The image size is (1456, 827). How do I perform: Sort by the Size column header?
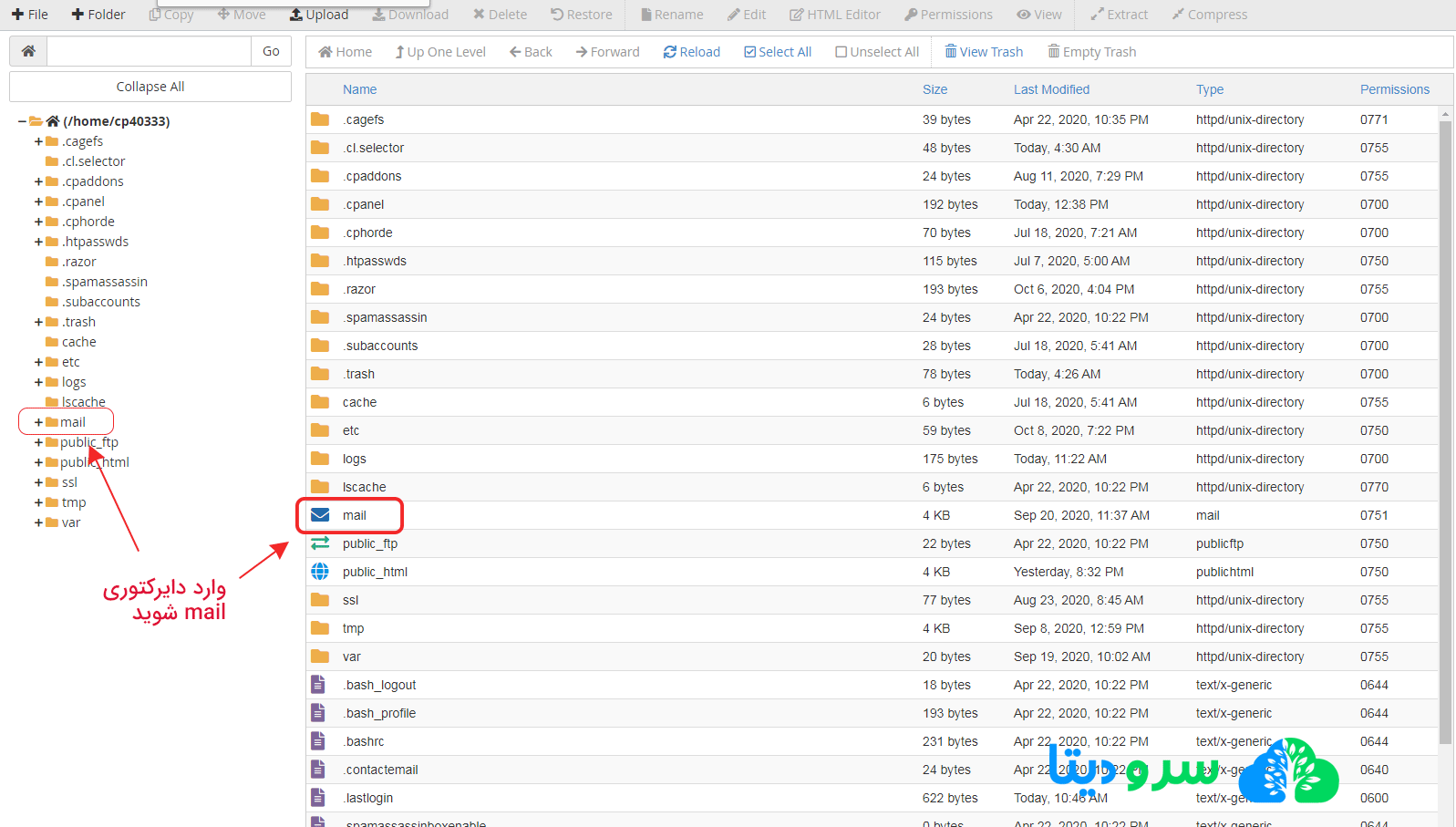tap(935, 89)
